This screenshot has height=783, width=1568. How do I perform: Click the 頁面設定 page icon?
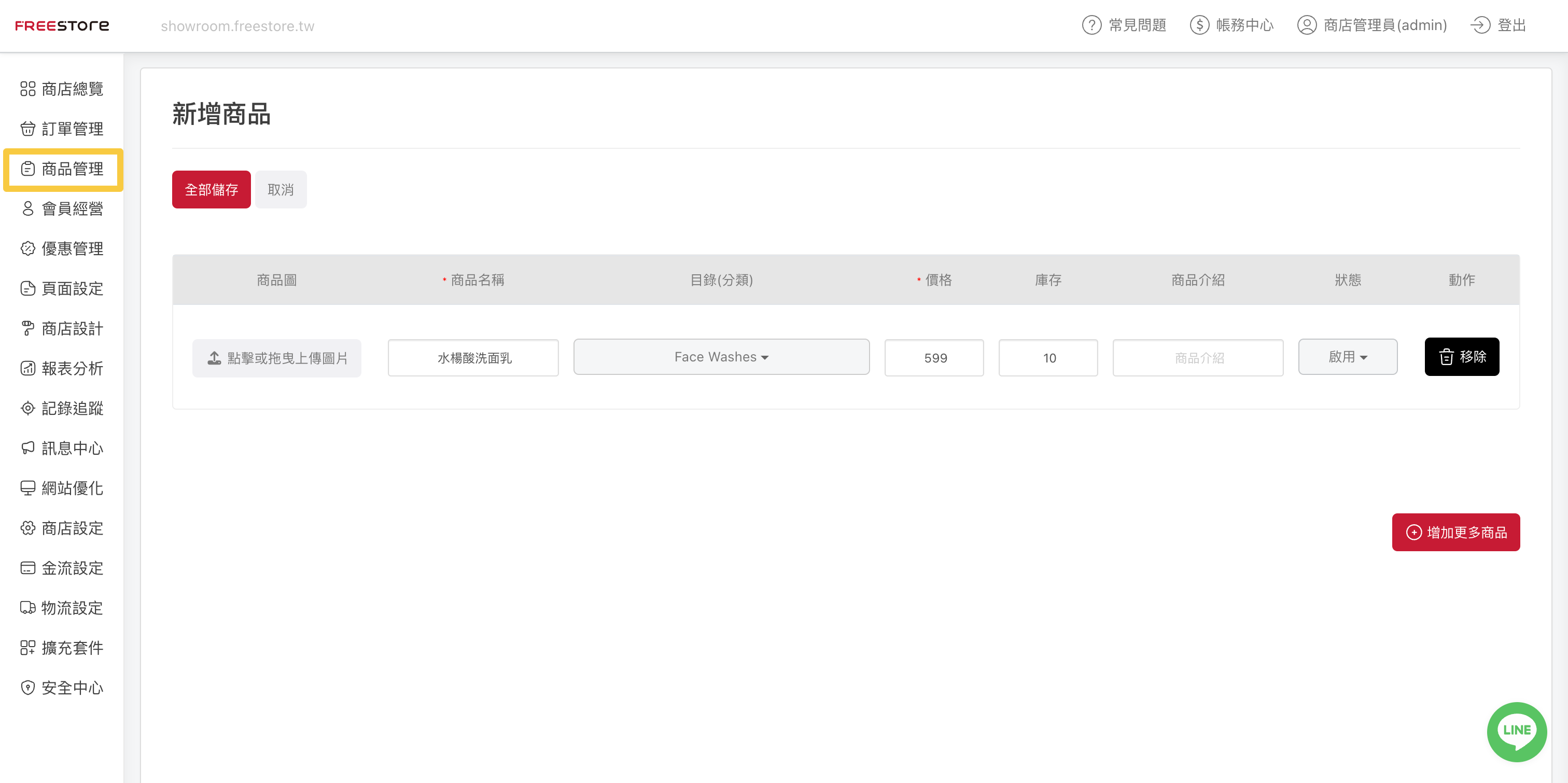click(27, 288)
